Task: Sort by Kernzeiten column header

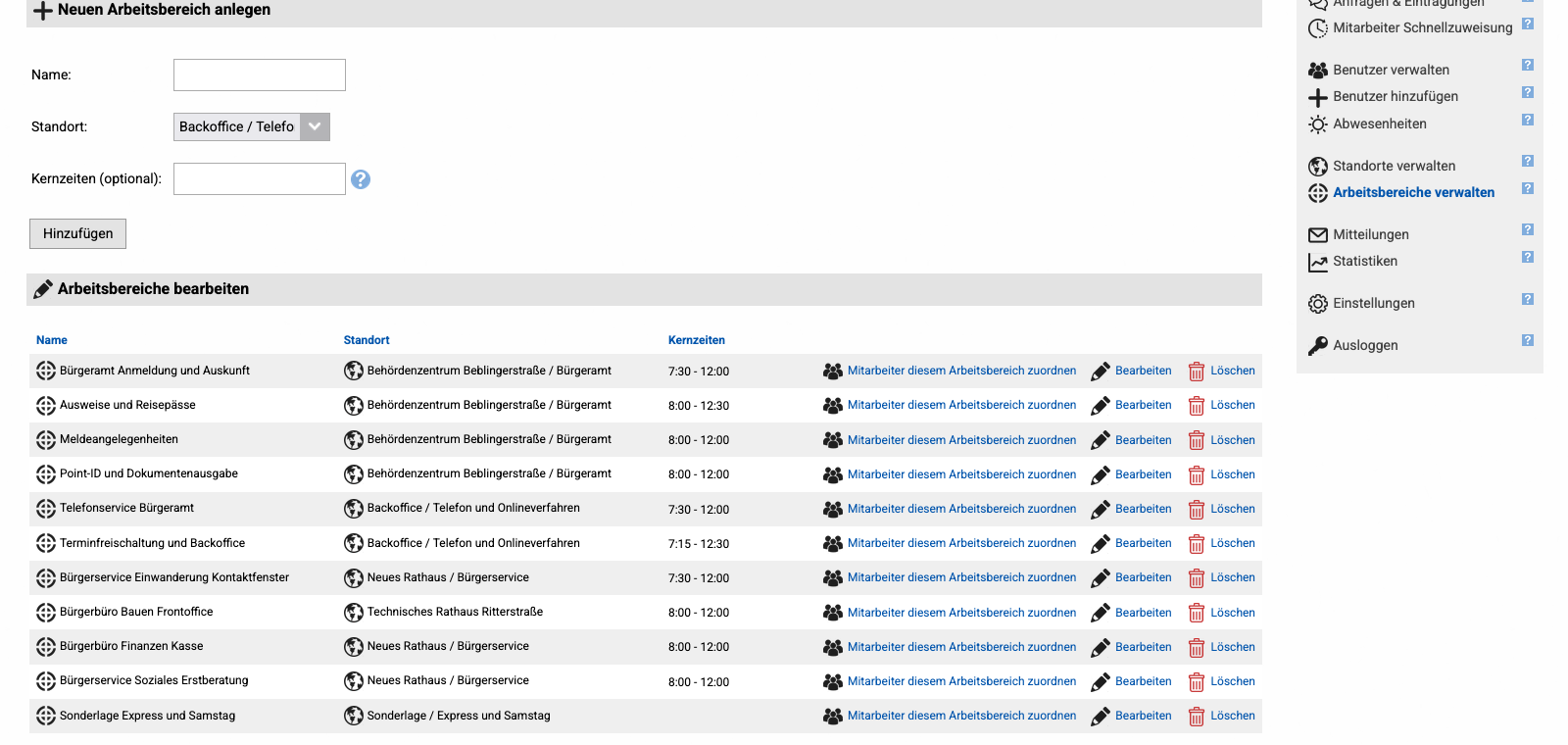Action: (x=697, y=340)
